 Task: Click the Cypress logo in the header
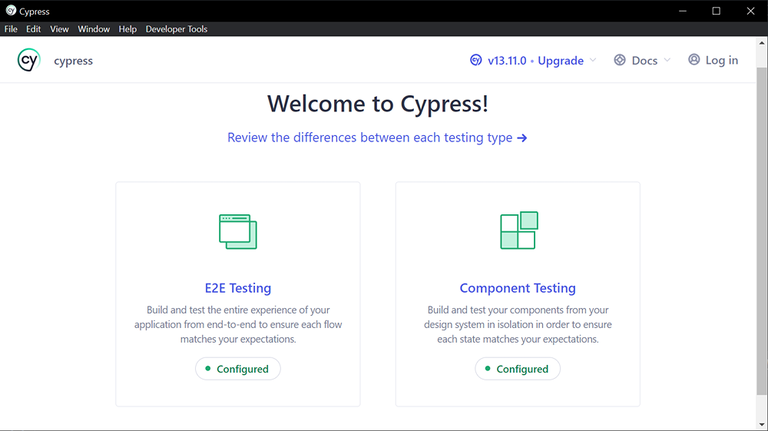coord(28,60)
